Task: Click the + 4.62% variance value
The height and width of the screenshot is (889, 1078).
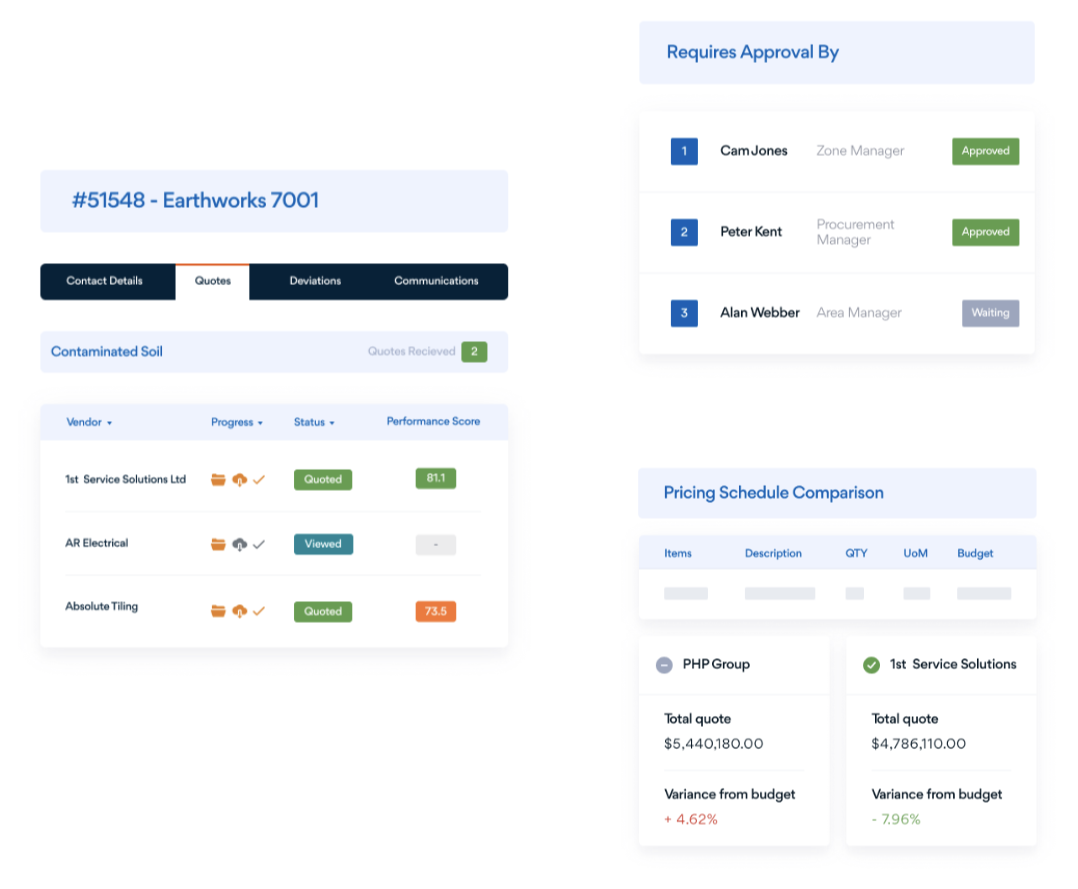Action: 691,820
